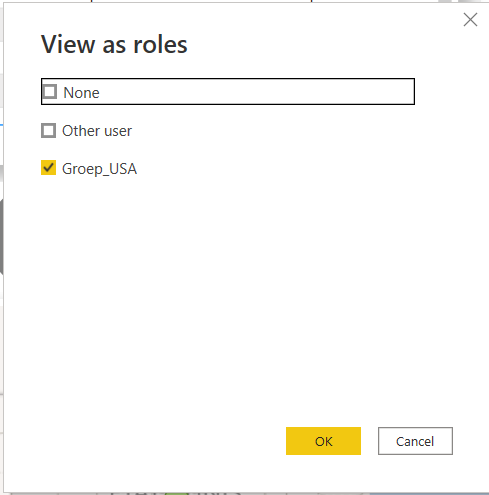Click the Groep_USA role name
The height and width of the screenshot is (495, 489).
coord(99,169)
